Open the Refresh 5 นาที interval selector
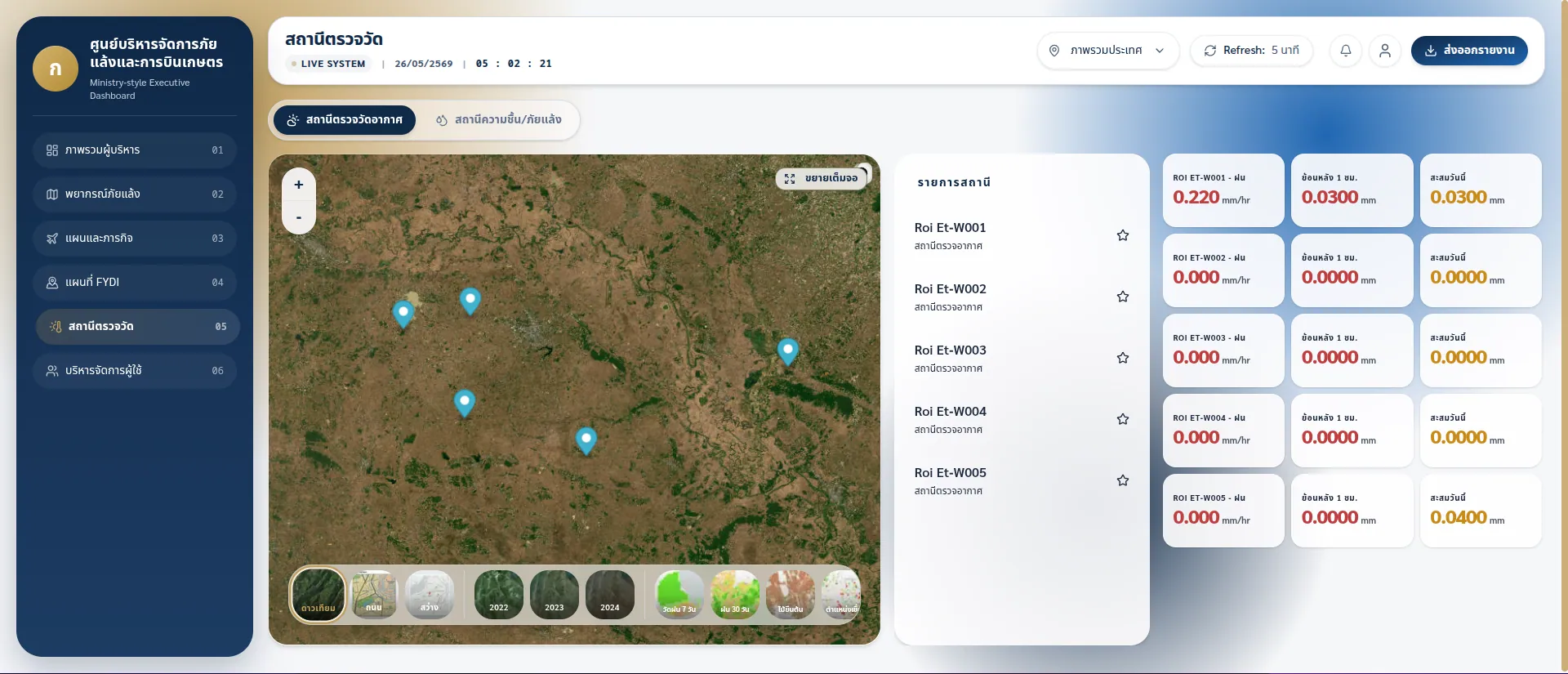 (1251, 51)
